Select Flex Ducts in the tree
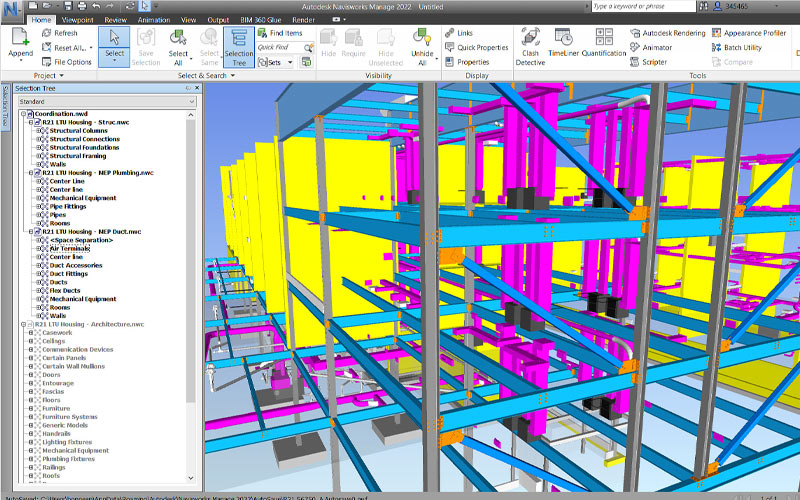 (65, 291)
